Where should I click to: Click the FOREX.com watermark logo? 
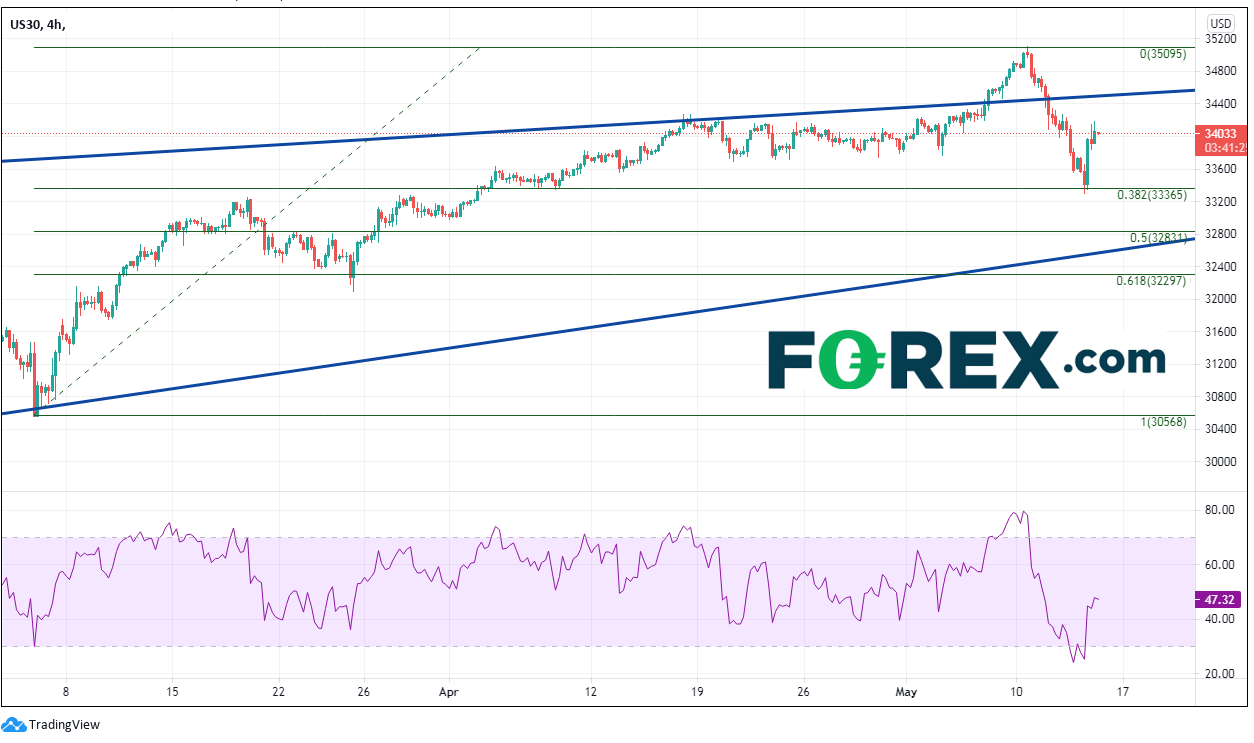pyautogui.click(x=966, y=360)
